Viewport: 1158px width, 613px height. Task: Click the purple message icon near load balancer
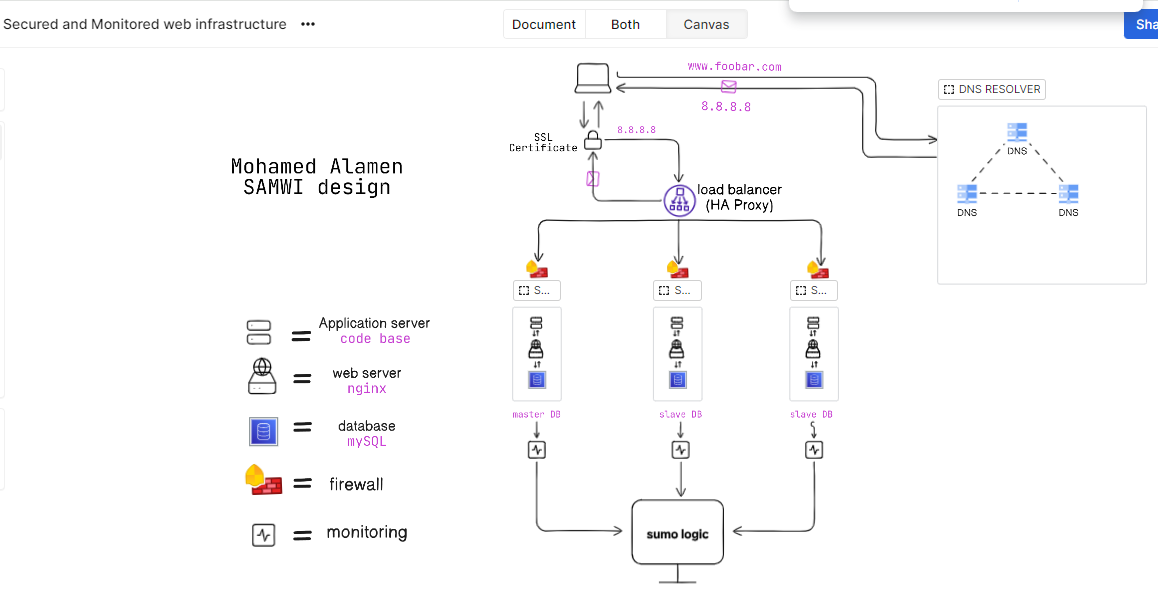[592, 178]
